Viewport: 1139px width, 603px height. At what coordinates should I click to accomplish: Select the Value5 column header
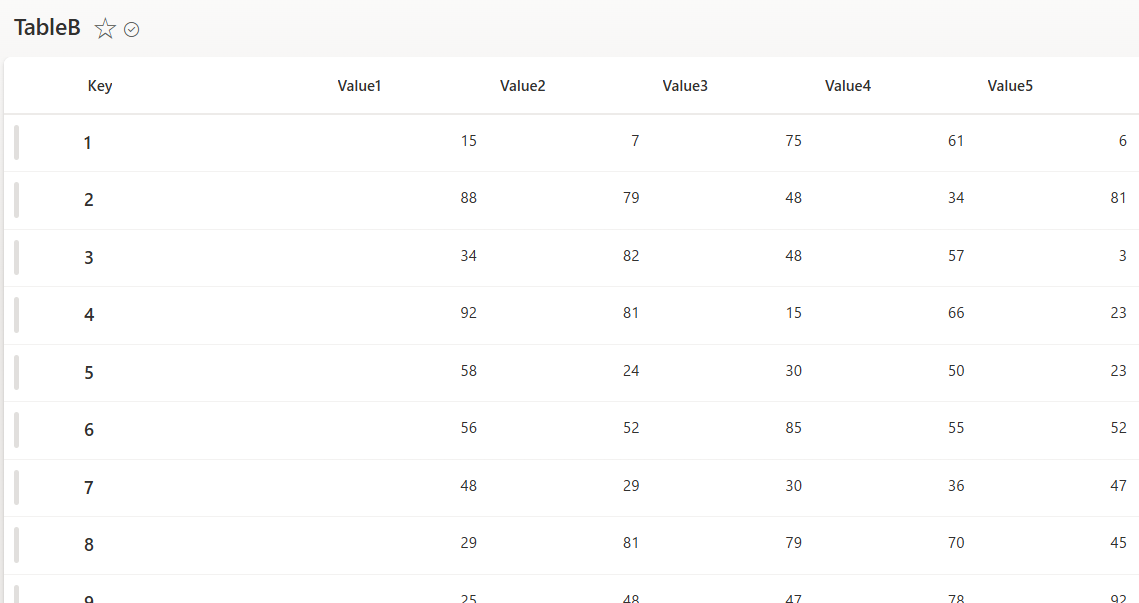pos(1010,86)
